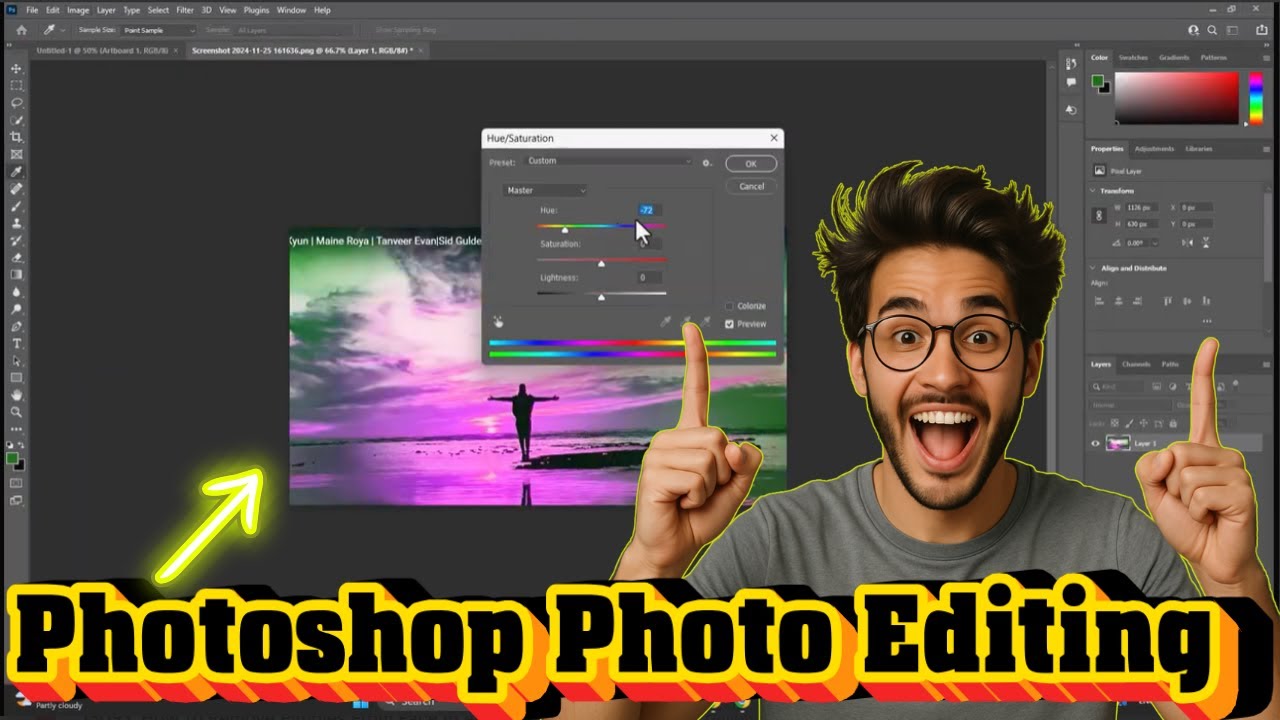Select the History Brush tool
Viewport: 1280px width, 720px height.
click(x=17, y=240)
